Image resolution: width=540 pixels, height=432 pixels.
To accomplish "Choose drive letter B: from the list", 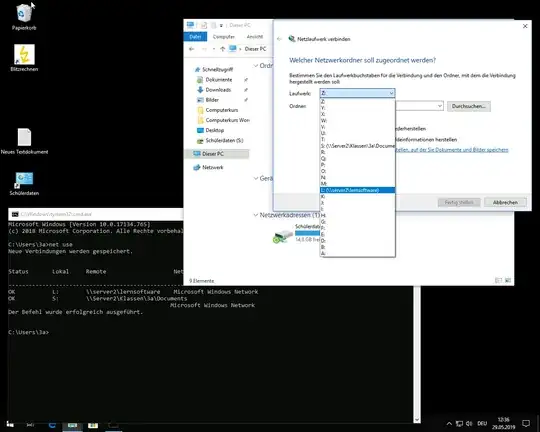I will [x=357, y=247].
